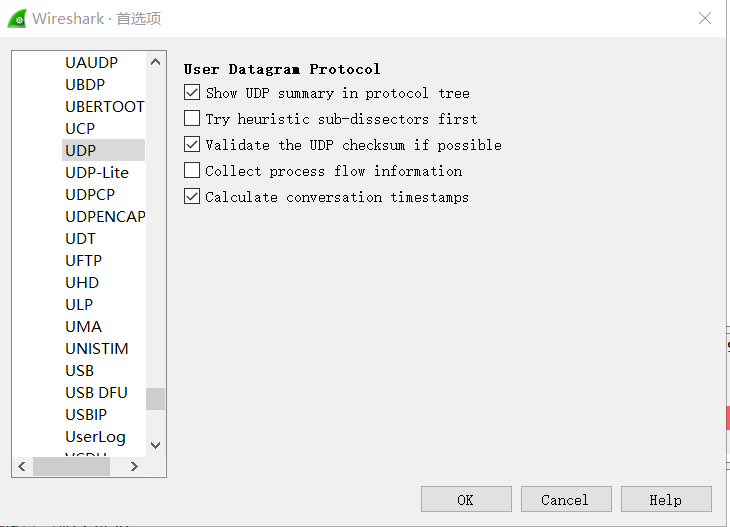Image resolution: width=730 pixels, height=527 pixels.
Task: Enable Collect process flow information
Action: click(192, 170)
